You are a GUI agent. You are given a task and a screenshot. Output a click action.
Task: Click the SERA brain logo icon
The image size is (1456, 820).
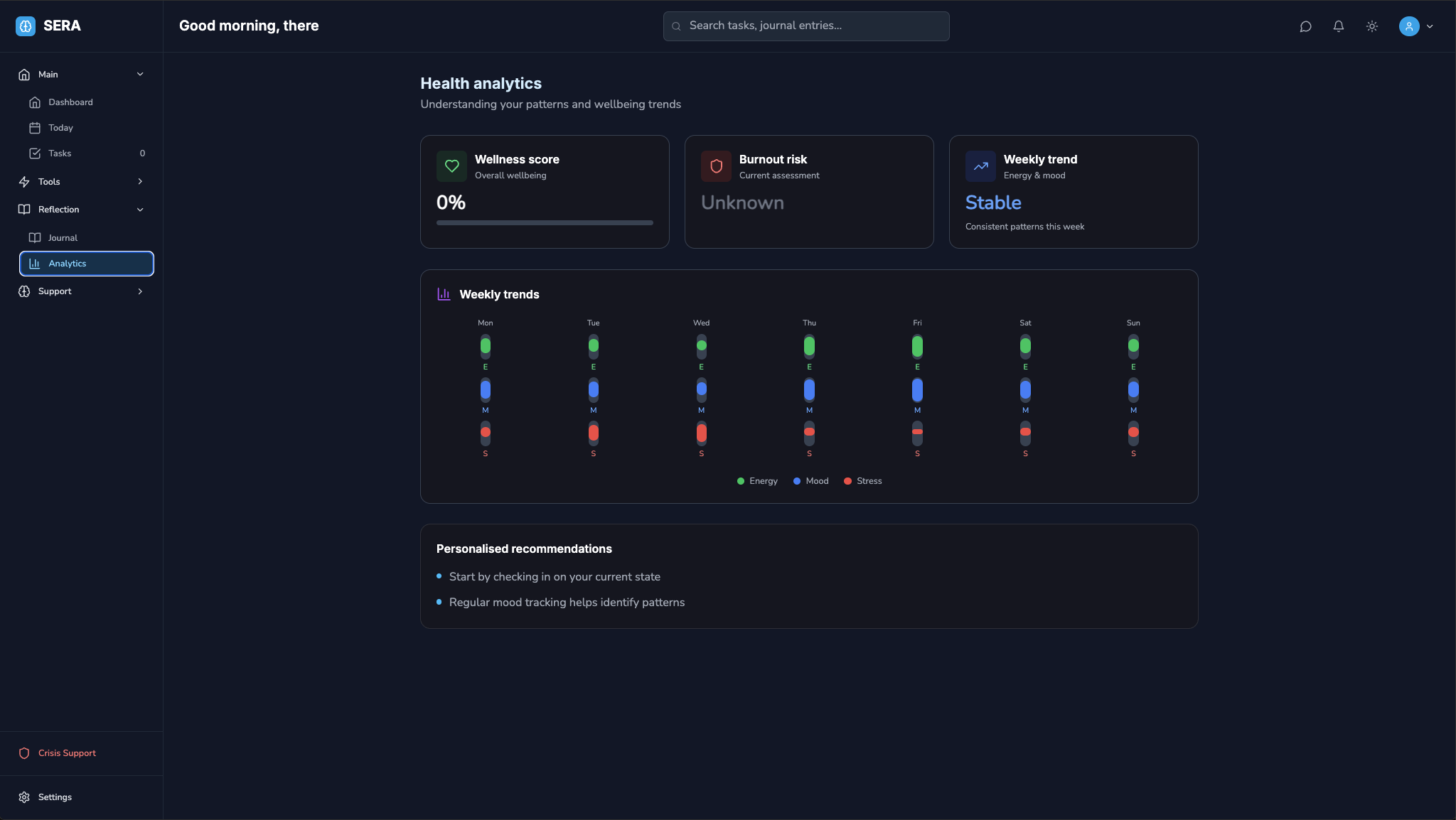tap(26, 26)
